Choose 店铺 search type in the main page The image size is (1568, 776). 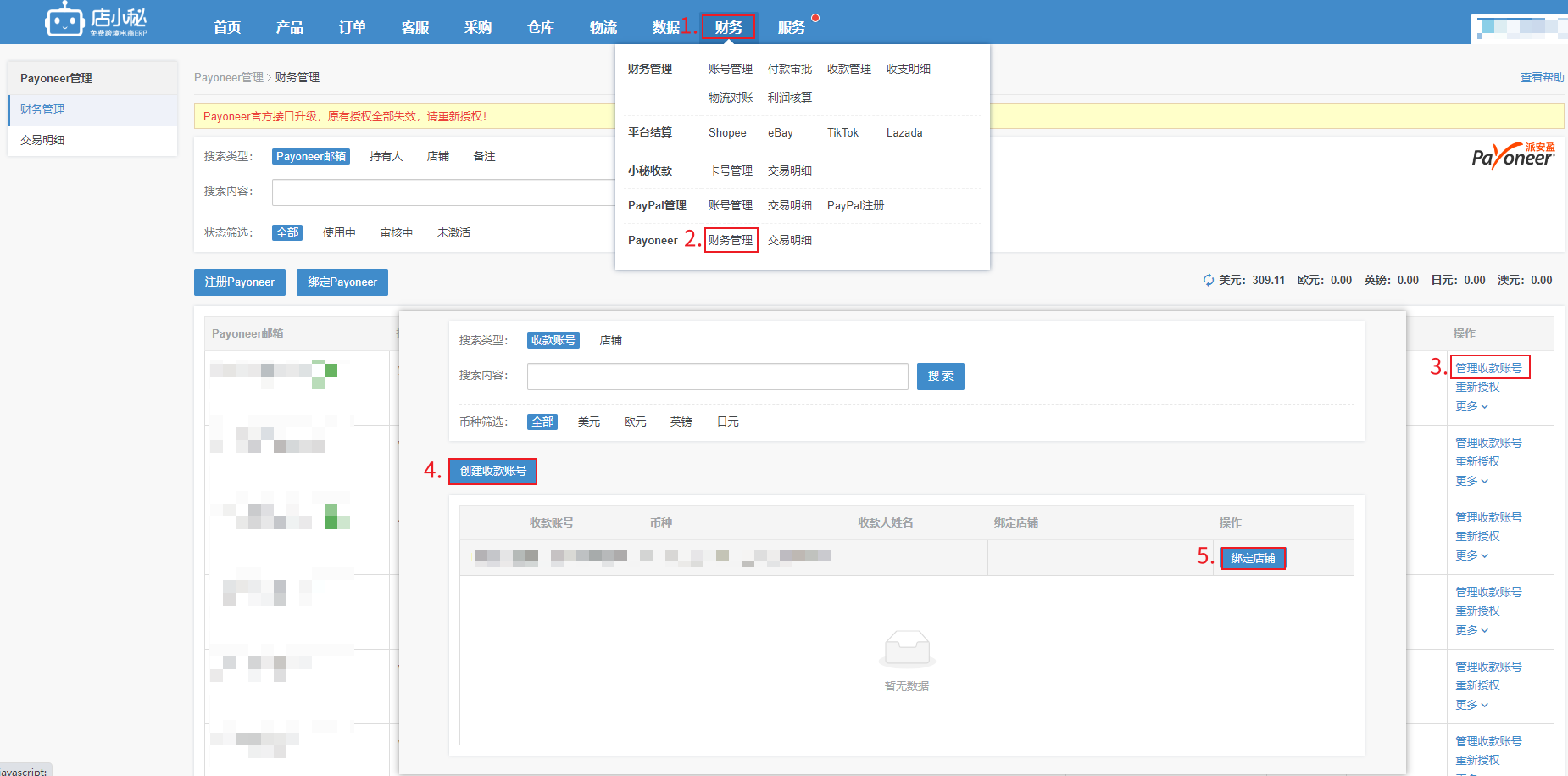pyautogui.click(x=438, y=156)
